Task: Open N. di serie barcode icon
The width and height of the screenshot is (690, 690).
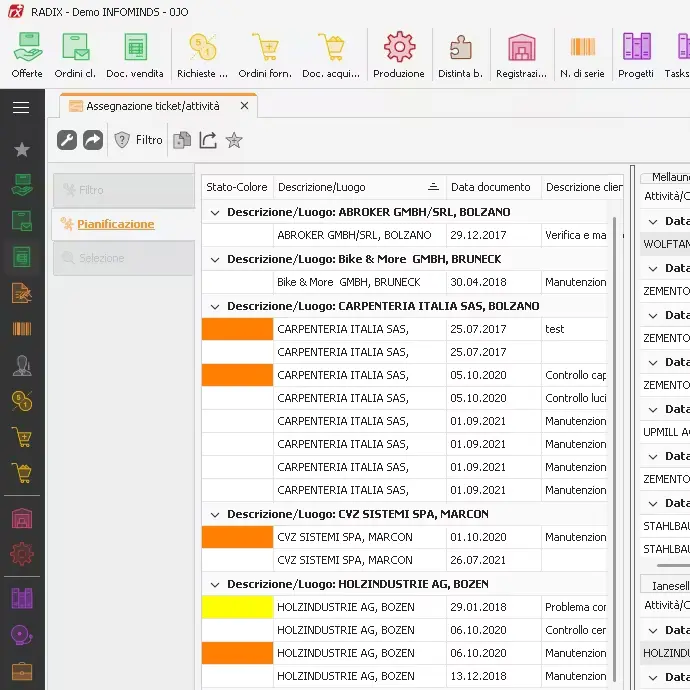Action: coord(583,55)
